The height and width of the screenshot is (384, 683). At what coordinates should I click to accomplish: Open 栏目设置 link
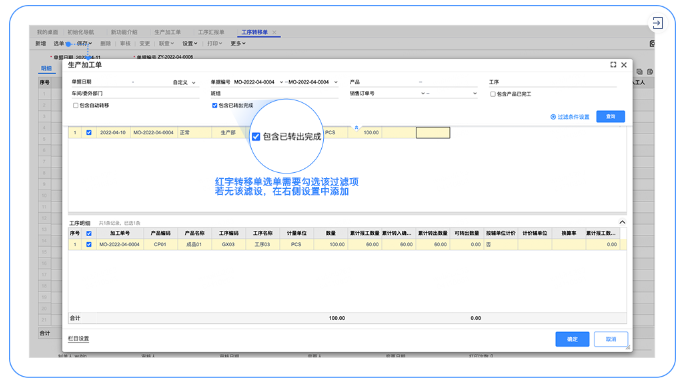click(79, 338)
